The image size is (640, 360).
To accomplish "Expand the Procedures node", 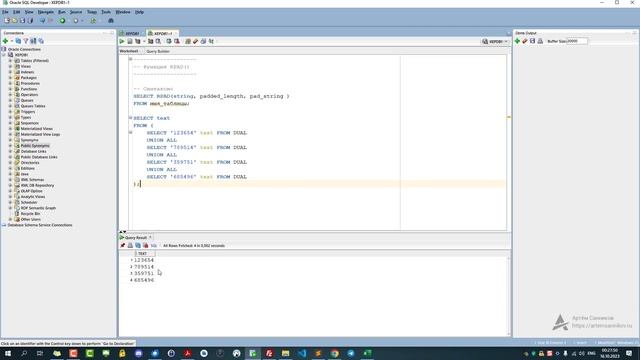I will [10, 83].
